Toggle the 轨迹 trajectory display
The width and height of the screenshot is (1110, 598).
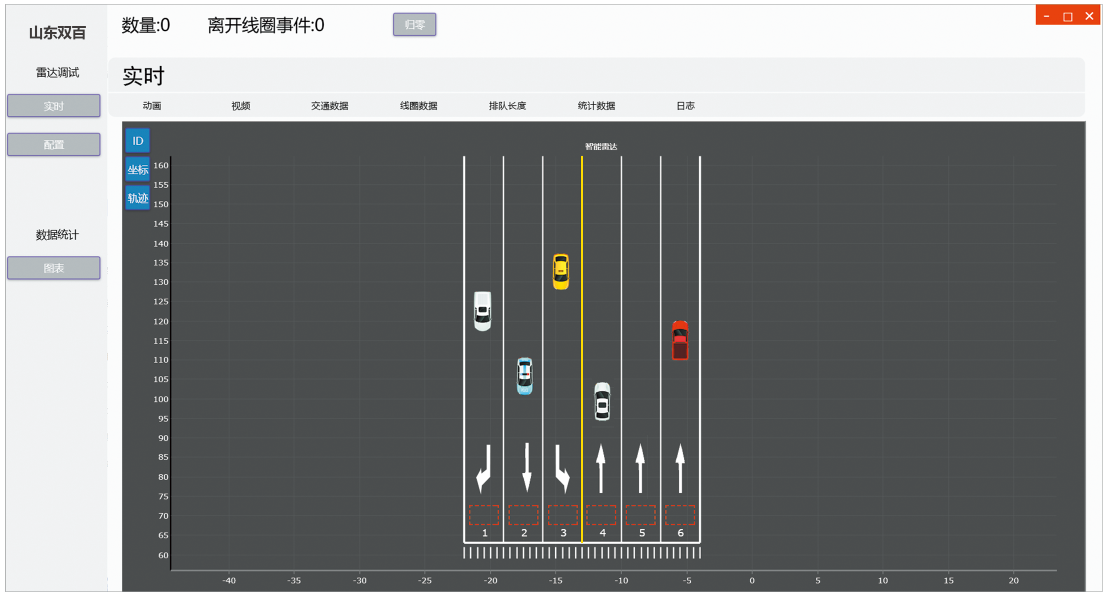click(138, 198)
